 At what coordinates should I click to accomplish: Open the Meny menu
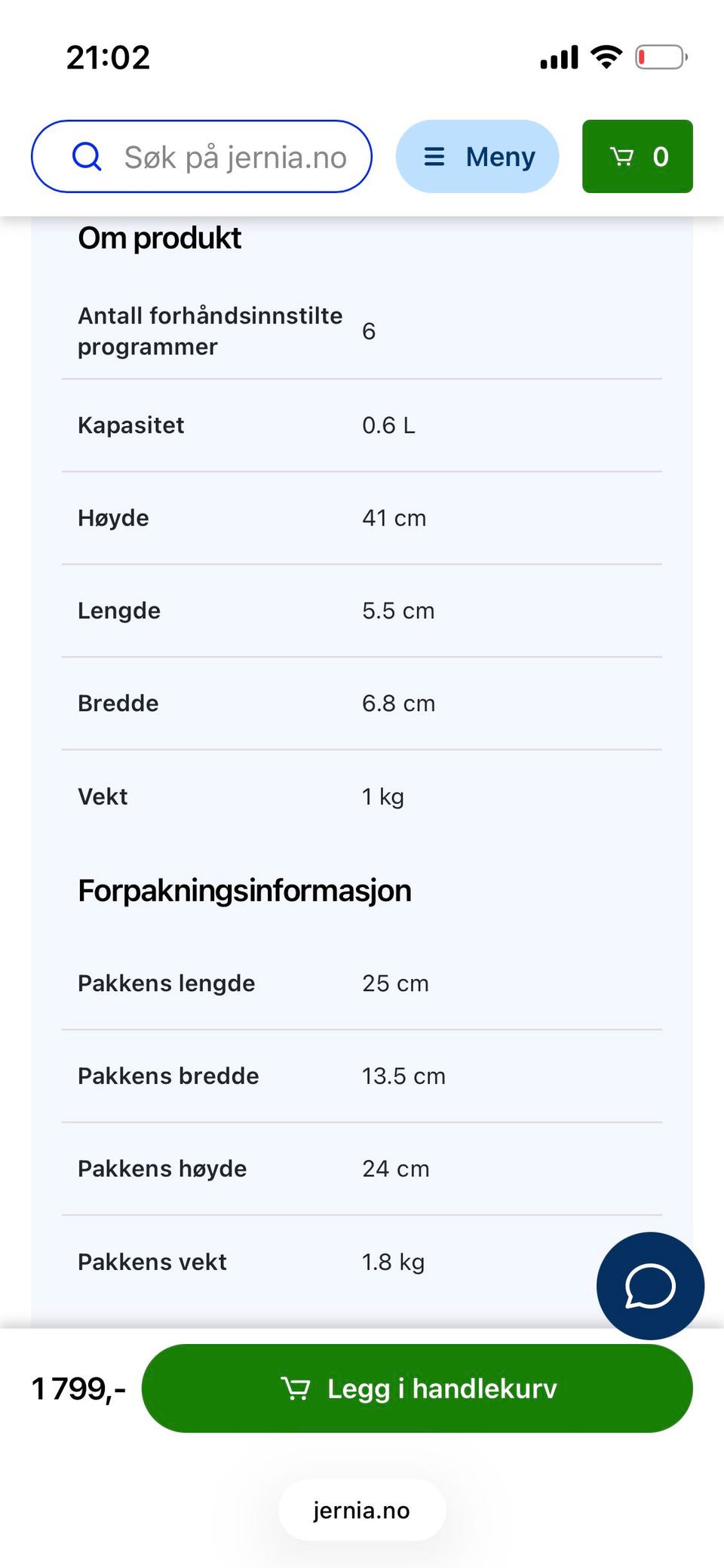pos(477,156)
